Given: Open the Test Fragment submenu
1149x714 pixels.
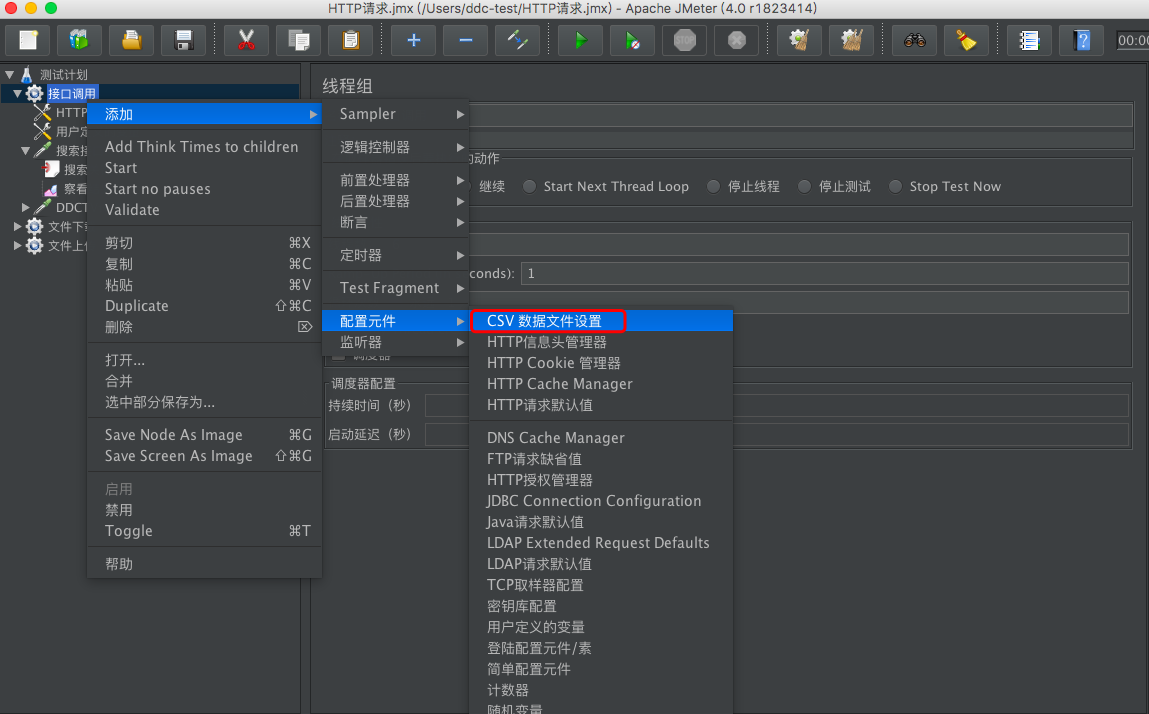Looking at the screenshot, I should tap(396, 288).
